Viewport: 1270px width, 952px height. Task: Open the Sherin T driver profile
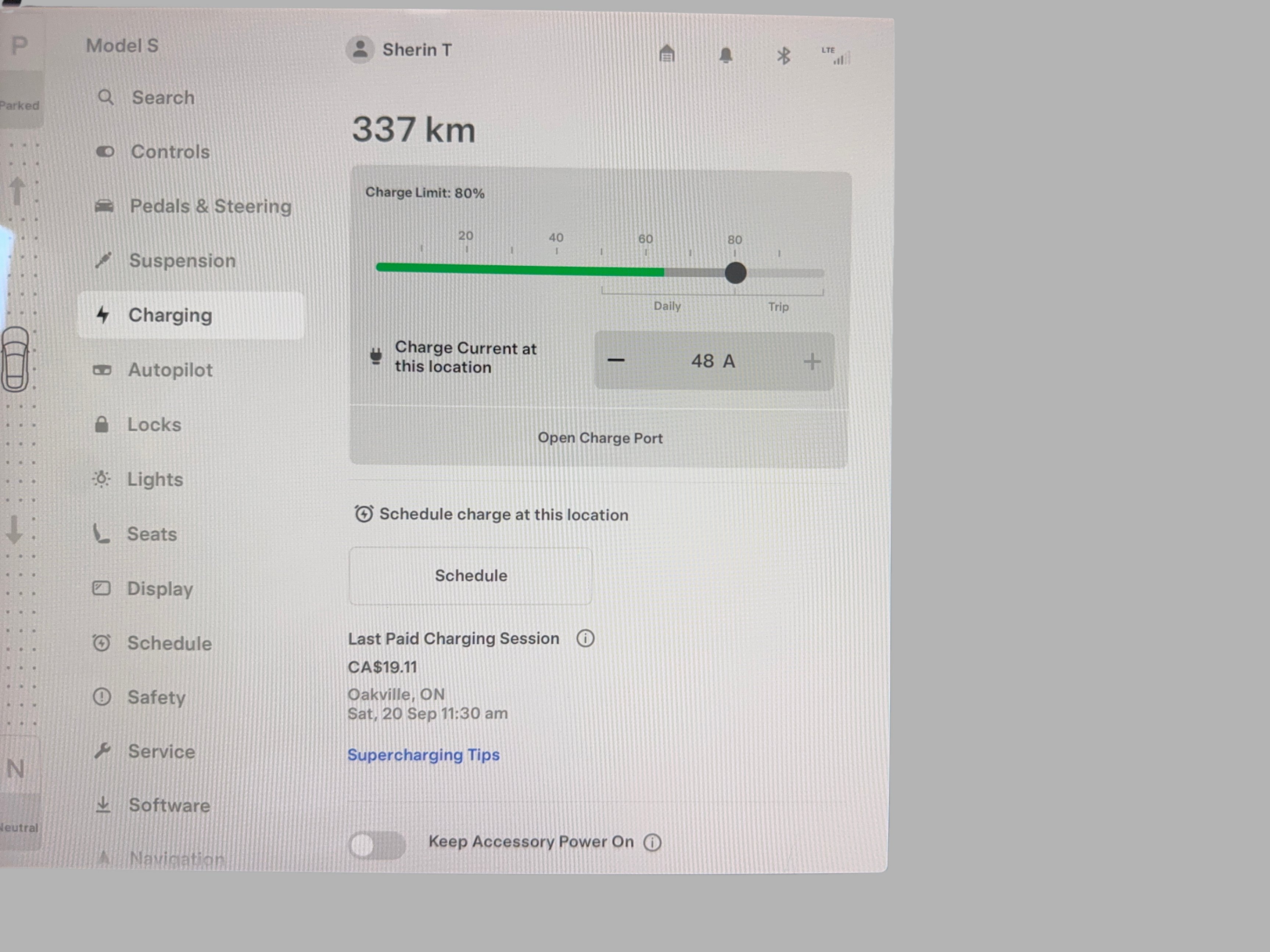coord(399,50)
